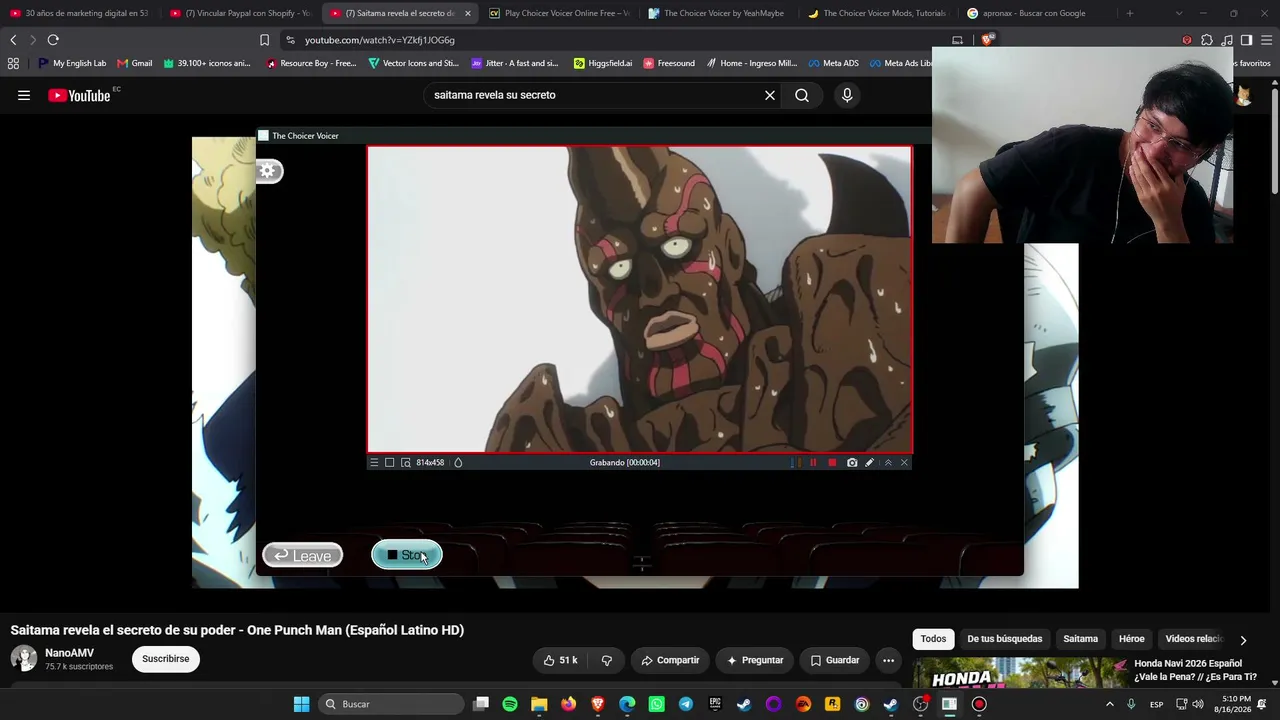Stop the recording with the Stop button
The width and height of the screenshot is (1280, 720).
click(x=406, y=555)
